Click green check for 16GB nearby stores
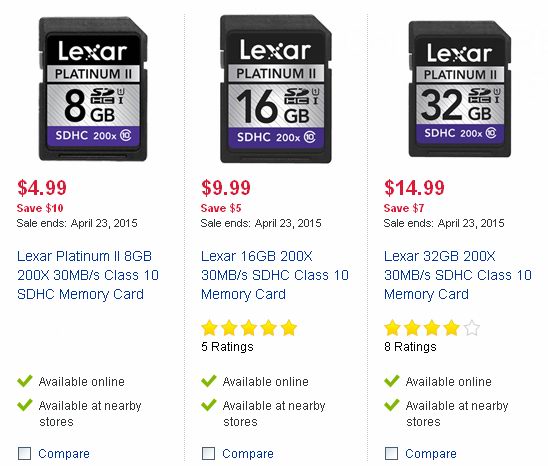 [209, 405]
